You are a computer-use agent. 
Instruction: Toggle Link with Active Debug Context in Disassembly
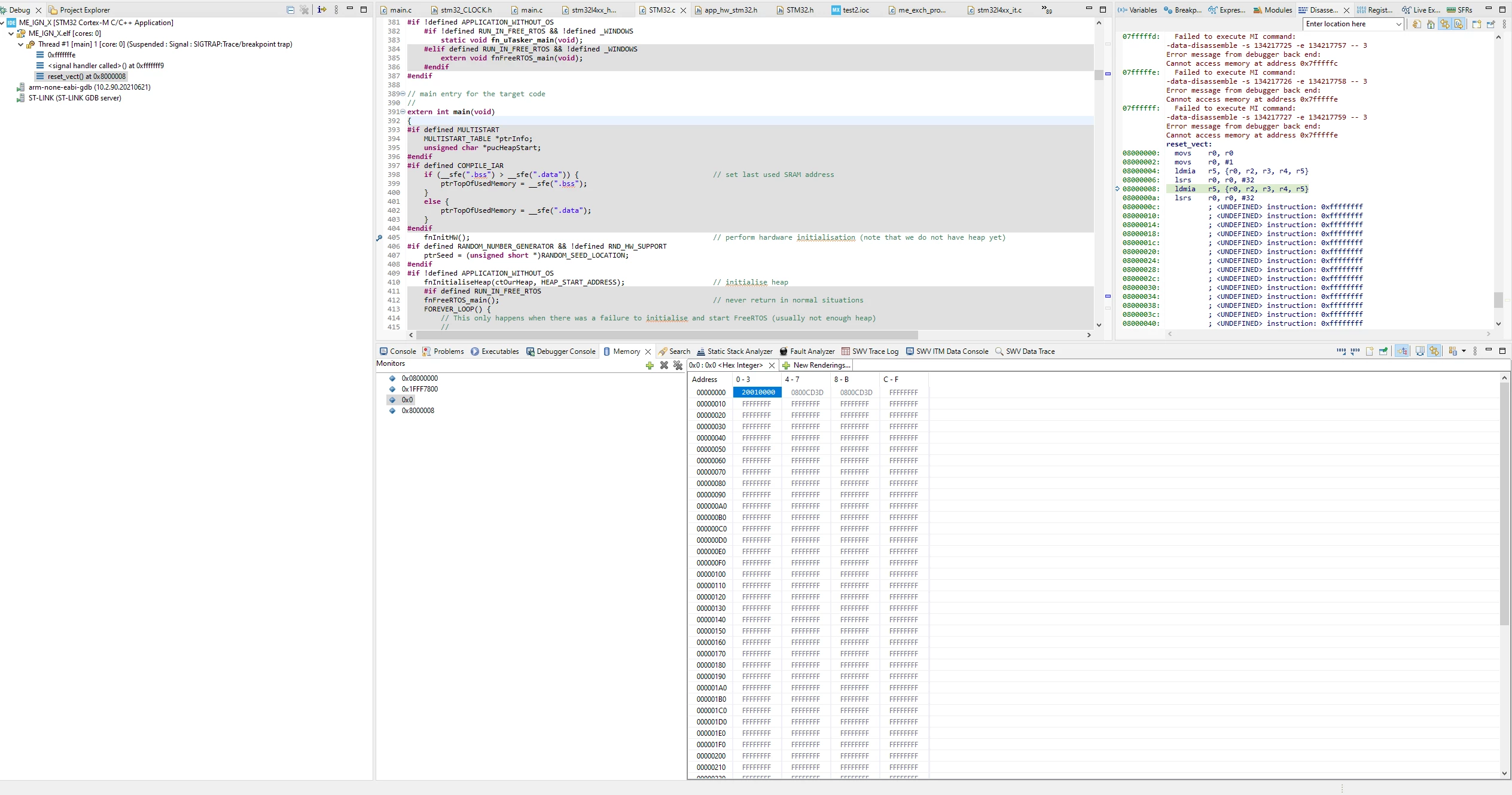point(1444,25)
